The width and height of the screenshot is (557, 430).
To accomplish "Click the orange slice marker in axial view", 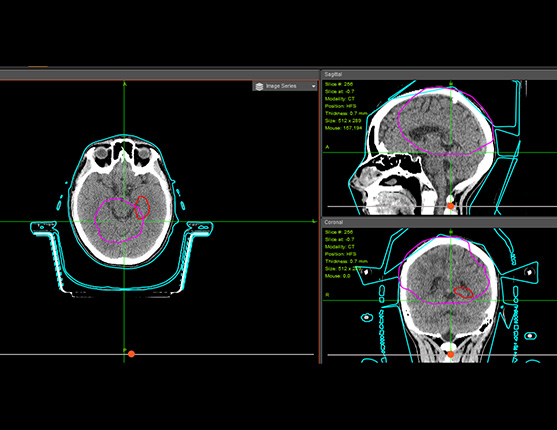I will click(131, 354).
